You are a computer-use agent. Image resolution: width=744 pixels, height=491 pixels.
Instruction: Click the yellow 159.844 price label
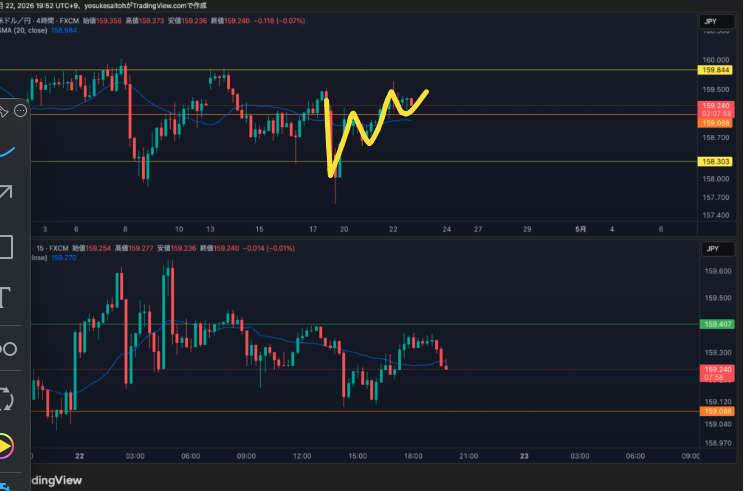coord(716,69)
